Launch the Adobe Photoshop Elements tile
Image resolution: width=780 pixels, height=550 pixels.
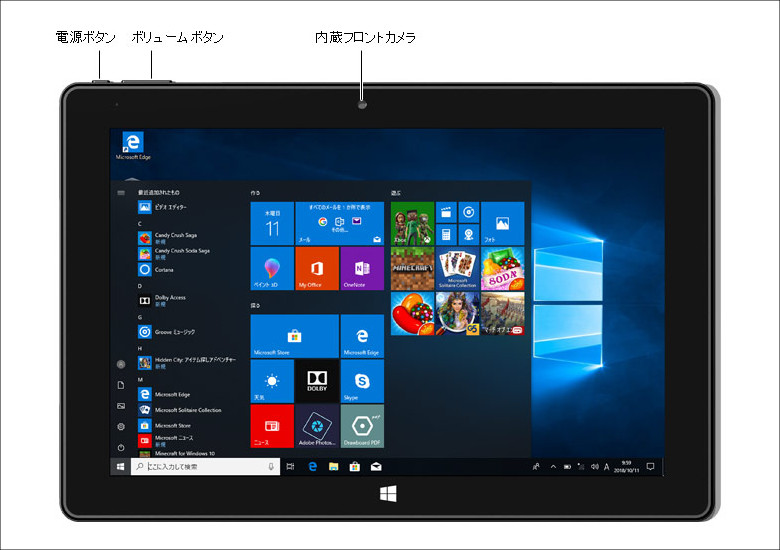coord(317,426)
